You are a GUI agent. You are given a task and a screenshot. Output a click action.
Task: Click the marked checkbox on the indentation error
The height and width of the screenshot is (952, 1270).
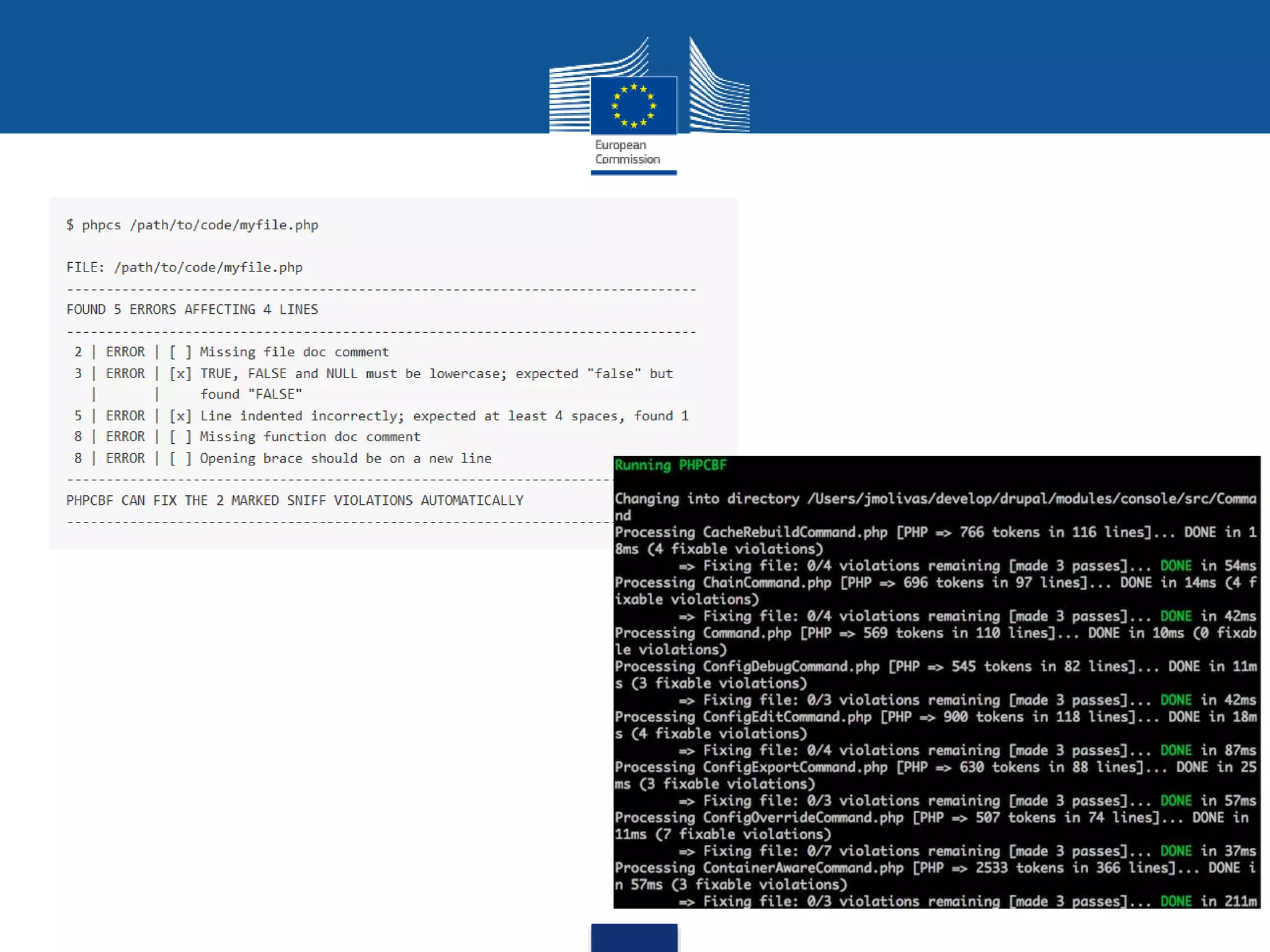180,416
